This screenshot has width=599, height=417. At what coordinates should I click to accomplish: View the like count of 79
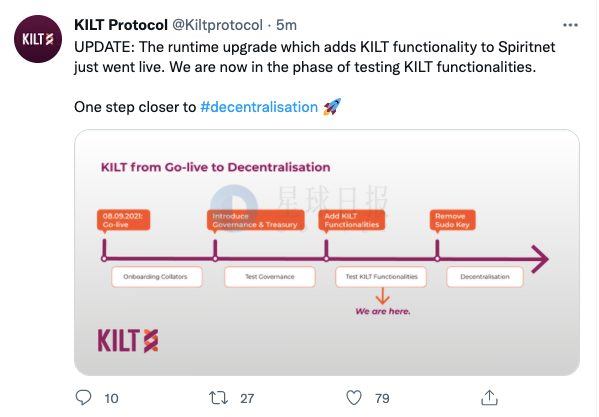coord(382,399)
